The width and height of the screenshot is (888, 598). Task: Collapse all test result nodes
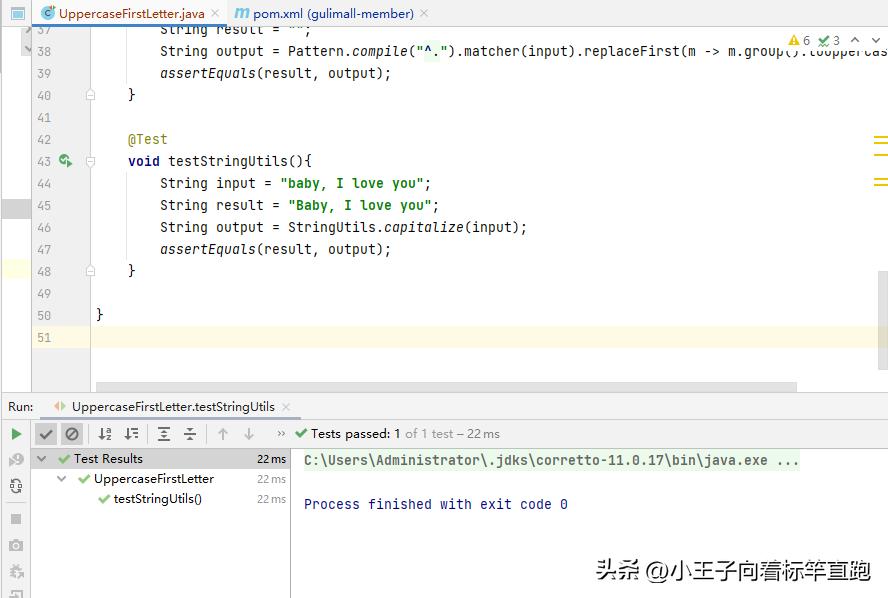tap(190, 434)
